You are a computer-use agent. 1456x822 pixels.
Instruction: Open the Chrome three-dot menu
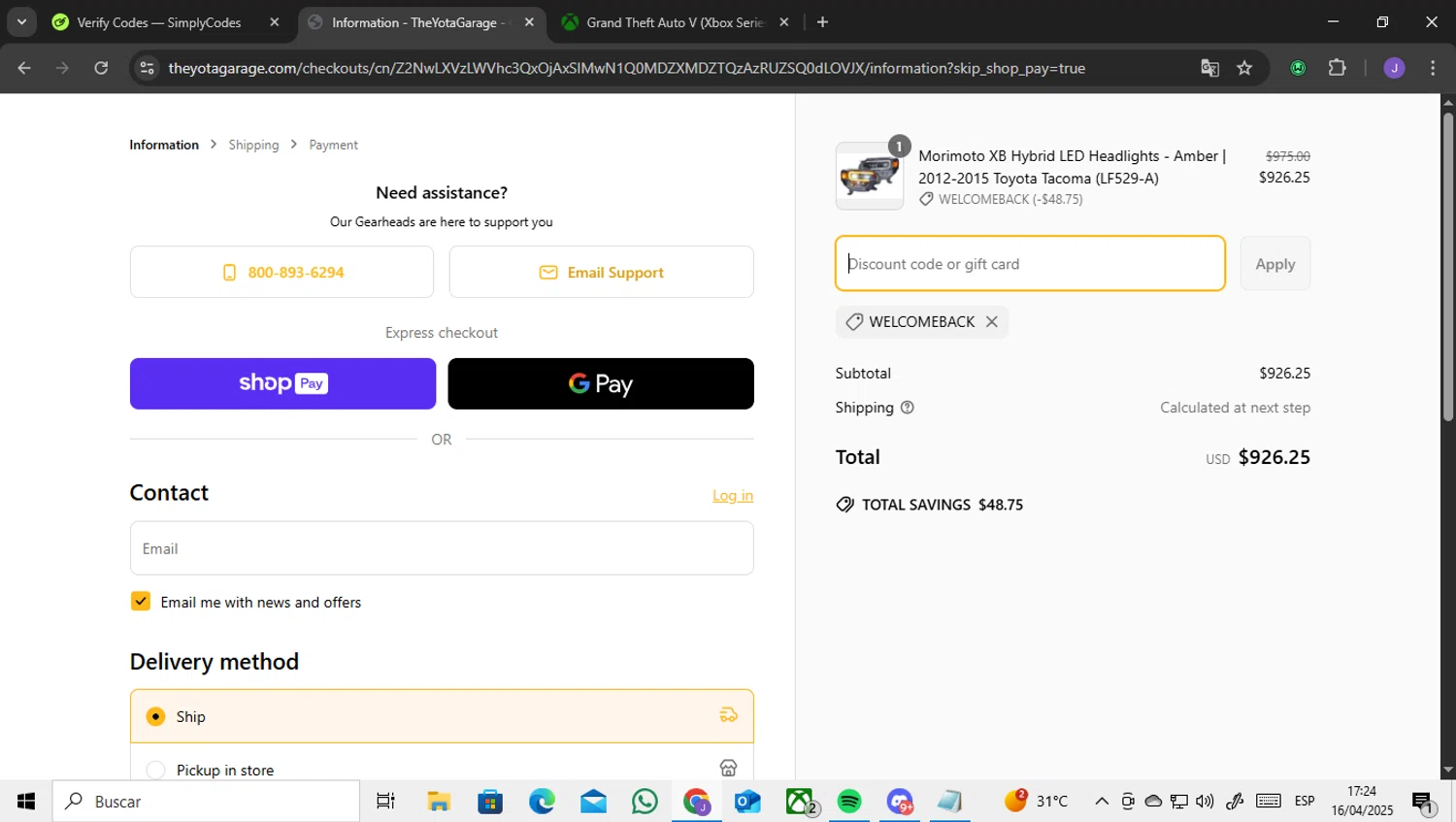pyautogui.click(x=1433, y=68)
